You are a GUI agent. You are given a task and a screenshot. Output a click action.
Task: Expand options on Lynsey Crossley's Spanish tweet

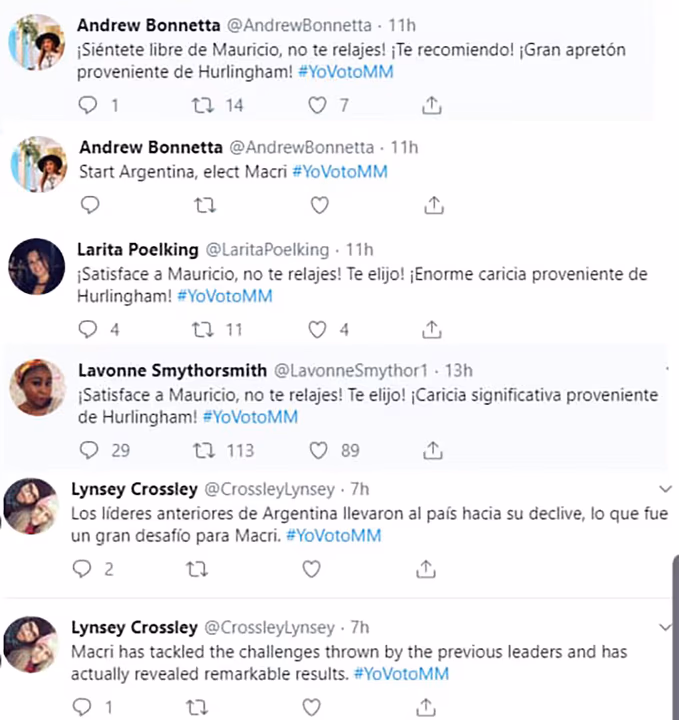665,489
